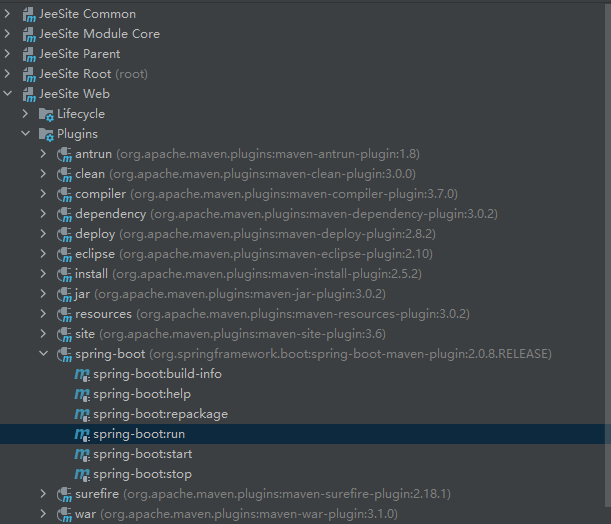Click the surefire plugin icon
Screen dimensions: 611x524
pos(64,495)
